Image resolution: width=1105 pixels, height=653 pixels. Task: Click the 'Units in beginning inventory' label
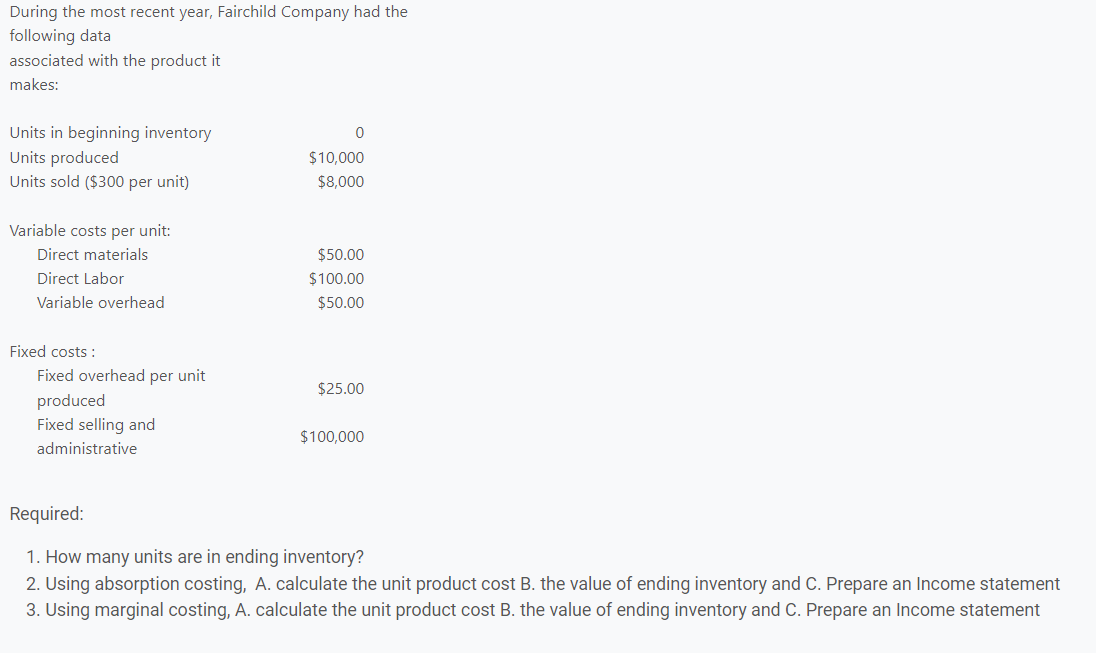coord(110,133)
